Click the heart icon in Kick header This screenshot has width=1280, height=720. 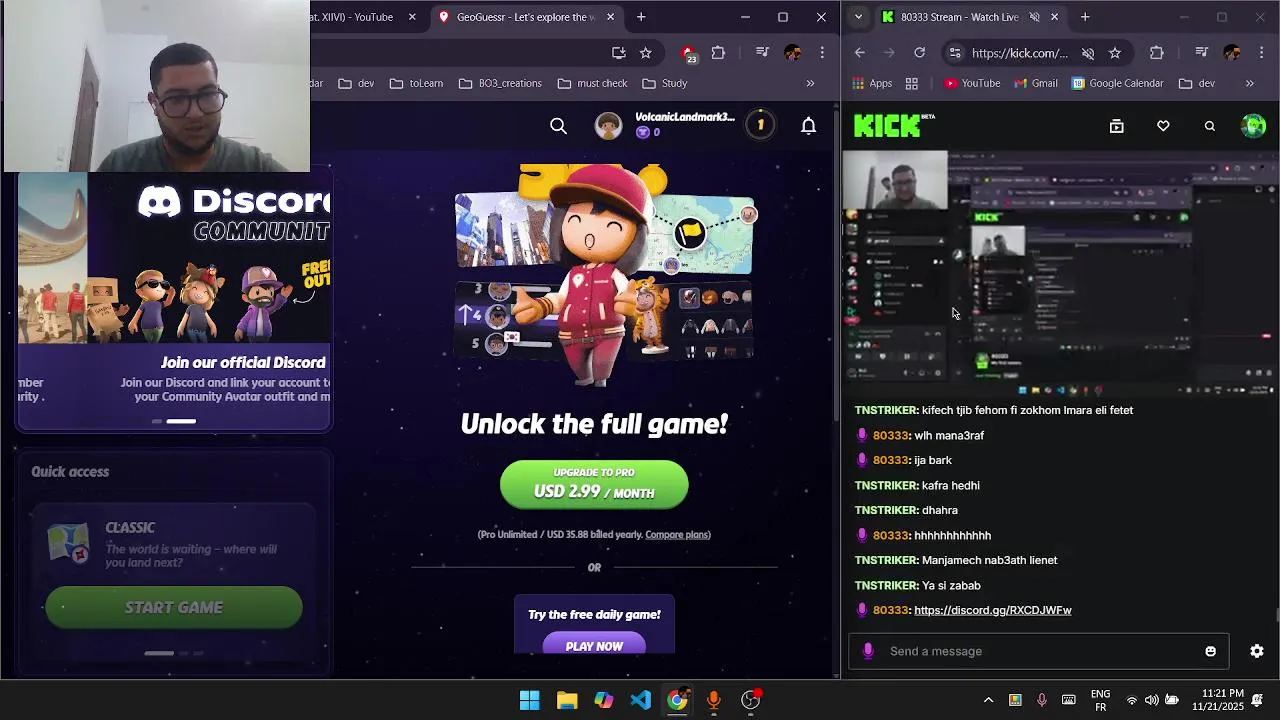click(x=1163, y=126)
